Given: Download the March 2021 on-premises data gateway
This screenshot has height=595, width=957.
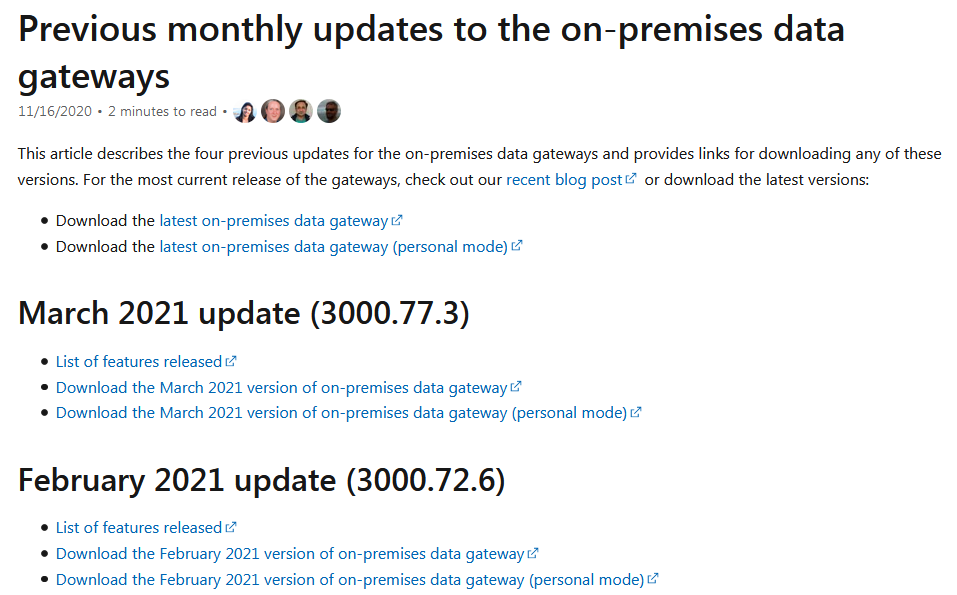Looking at the screenshot, I should tap(281, 388).
